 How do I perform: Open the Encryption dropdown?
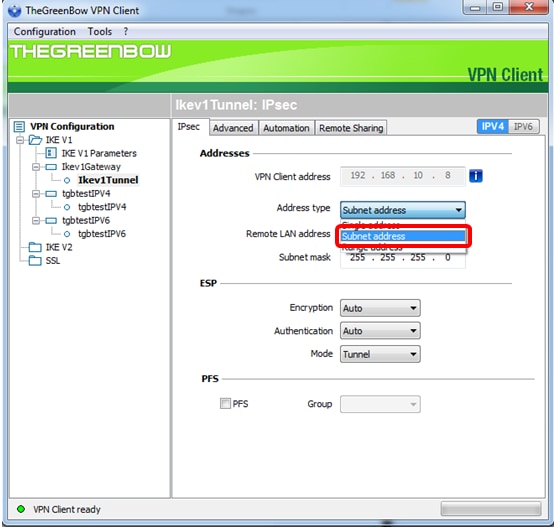[380, 308]
